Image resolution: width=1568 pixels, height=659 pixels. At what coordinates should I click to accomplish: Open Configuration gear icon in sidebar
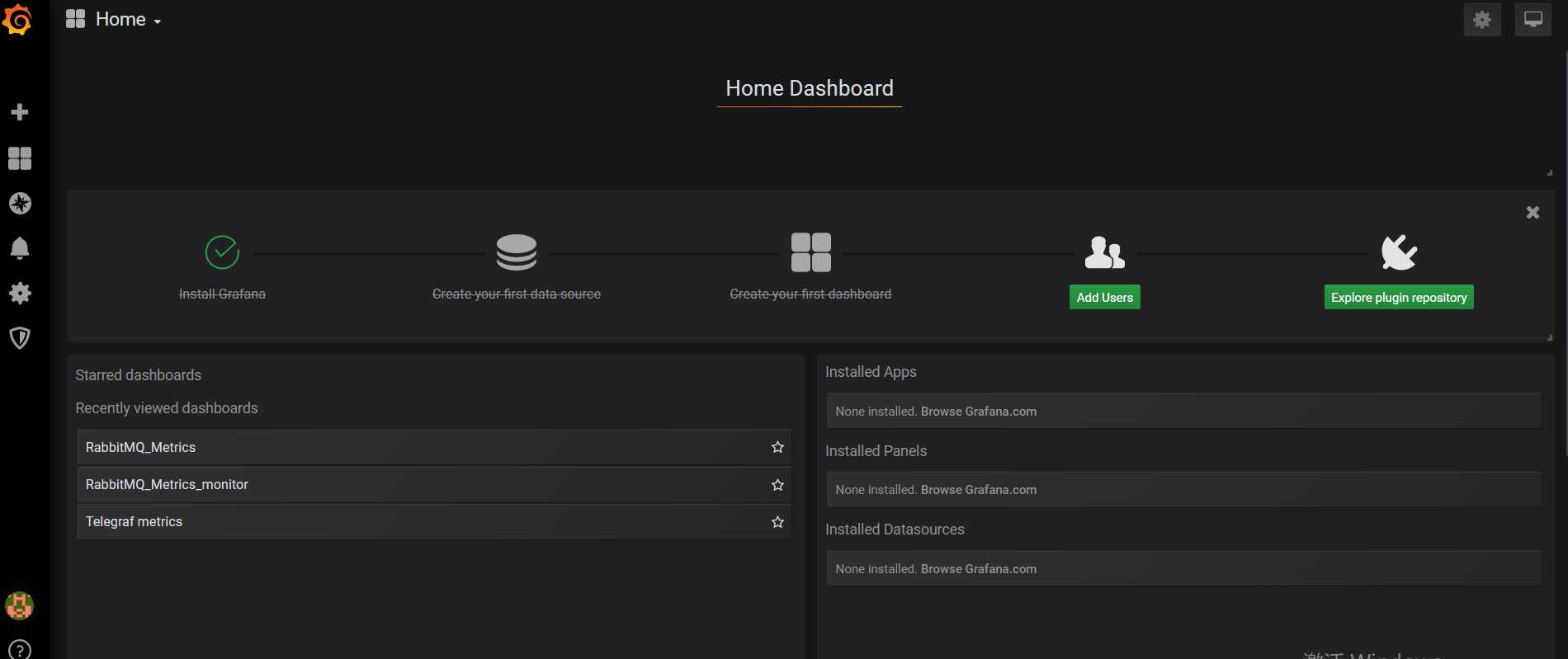pyautogui.click(x=20, y=293)
